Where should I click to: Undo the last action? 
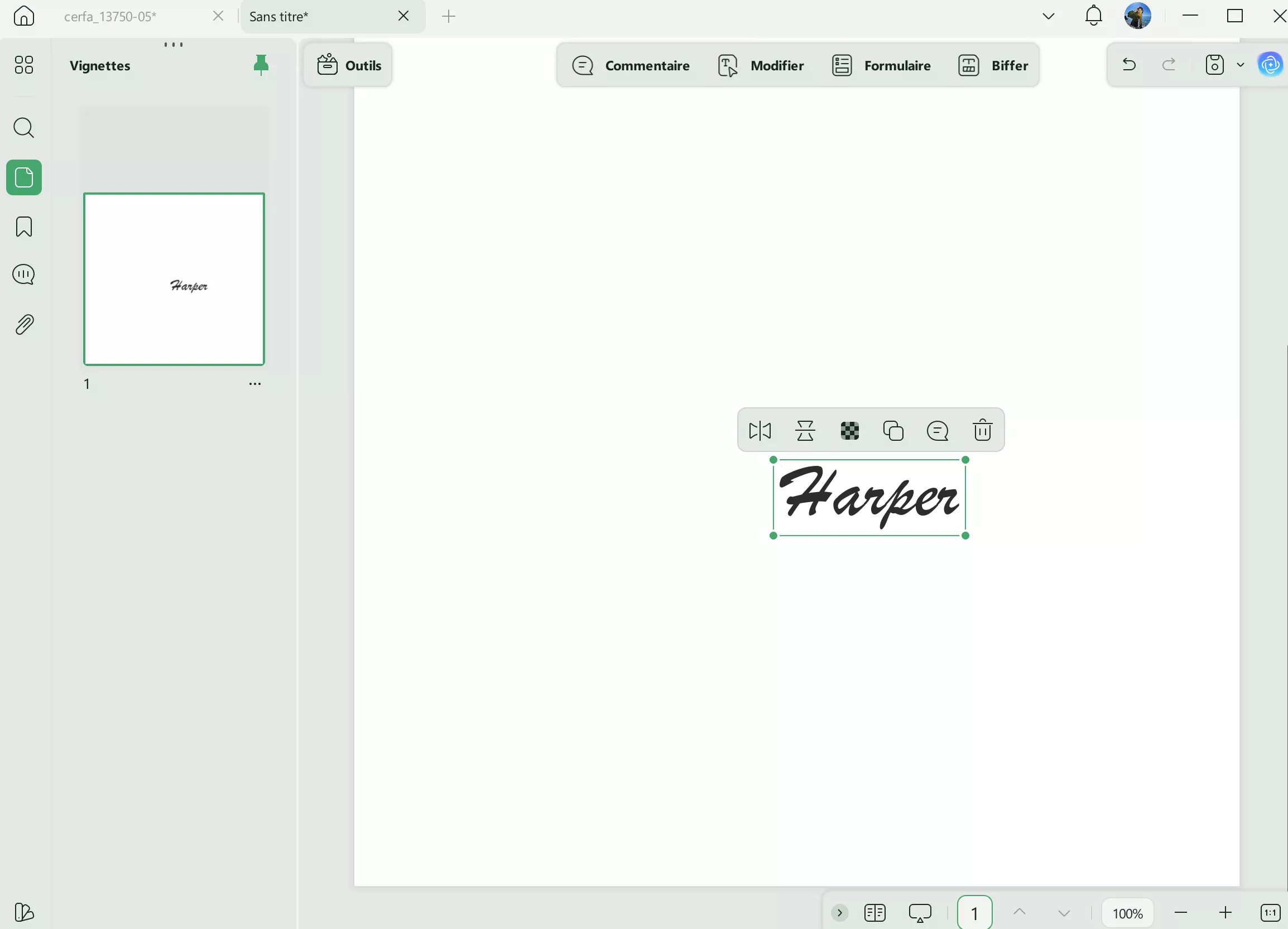tap(1128, 64)
